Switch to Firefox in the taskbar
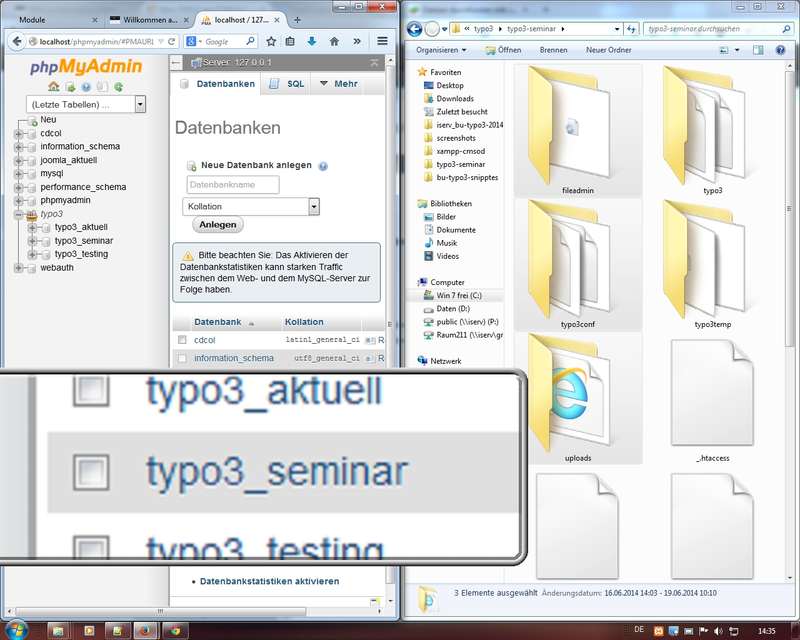 pyautogui.click(x=145, y=631)
